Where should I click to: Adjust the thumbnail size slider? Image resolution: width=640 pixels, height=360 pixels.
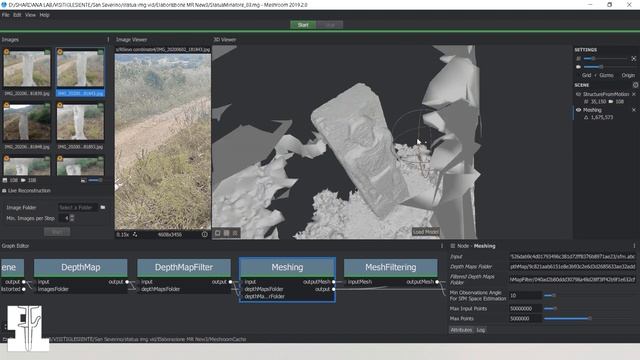click(x=96, y=180)
